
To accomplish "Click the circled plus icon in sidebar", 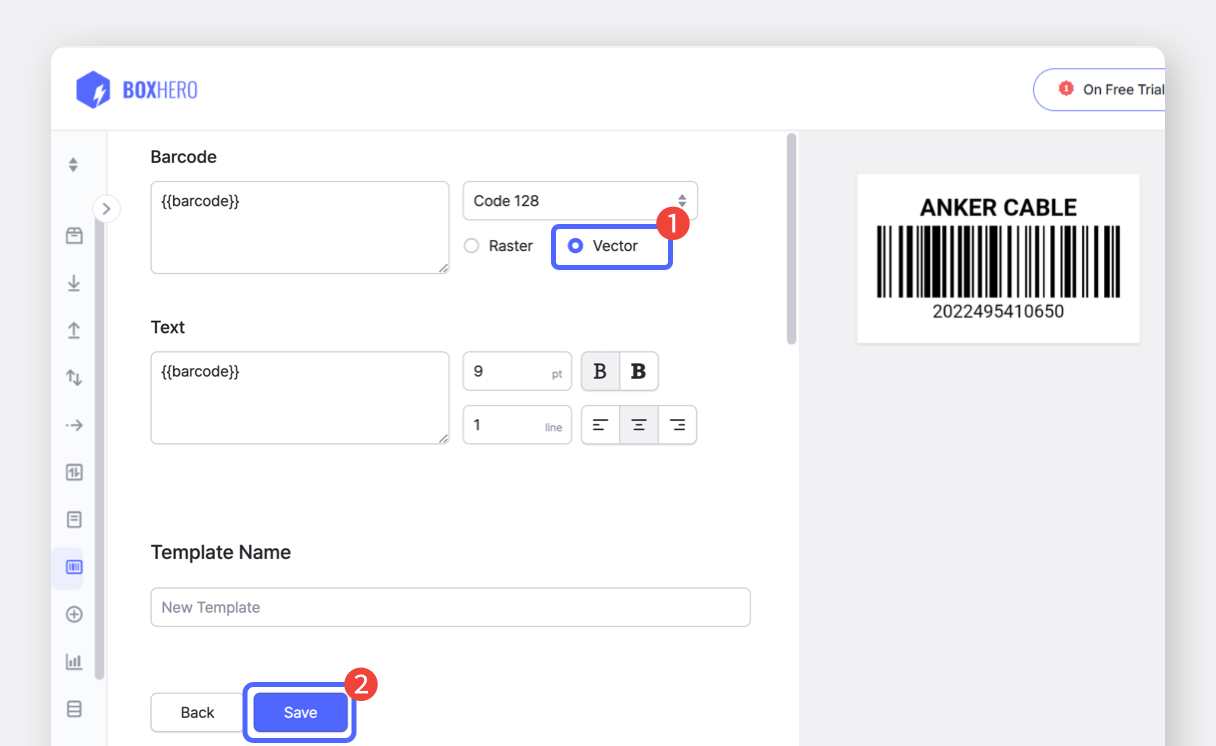I will pyautogui.click(x=74, y=615).
